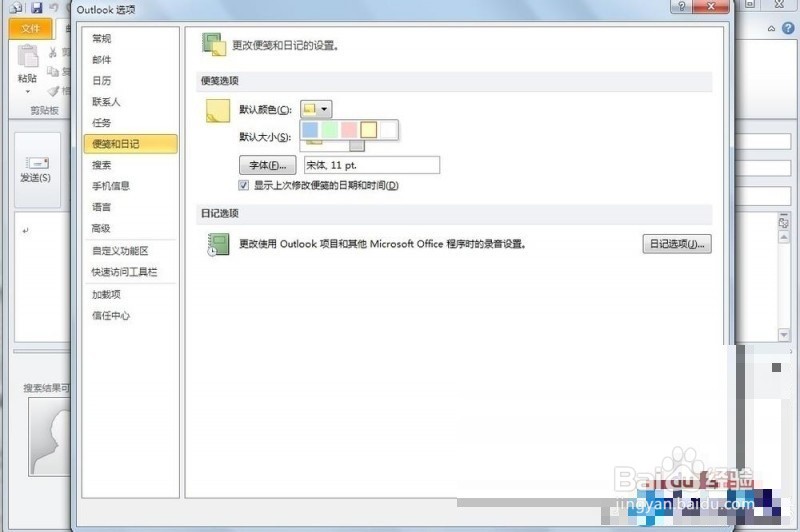Click the dialog help question mark button

click(x=682, y=6)
